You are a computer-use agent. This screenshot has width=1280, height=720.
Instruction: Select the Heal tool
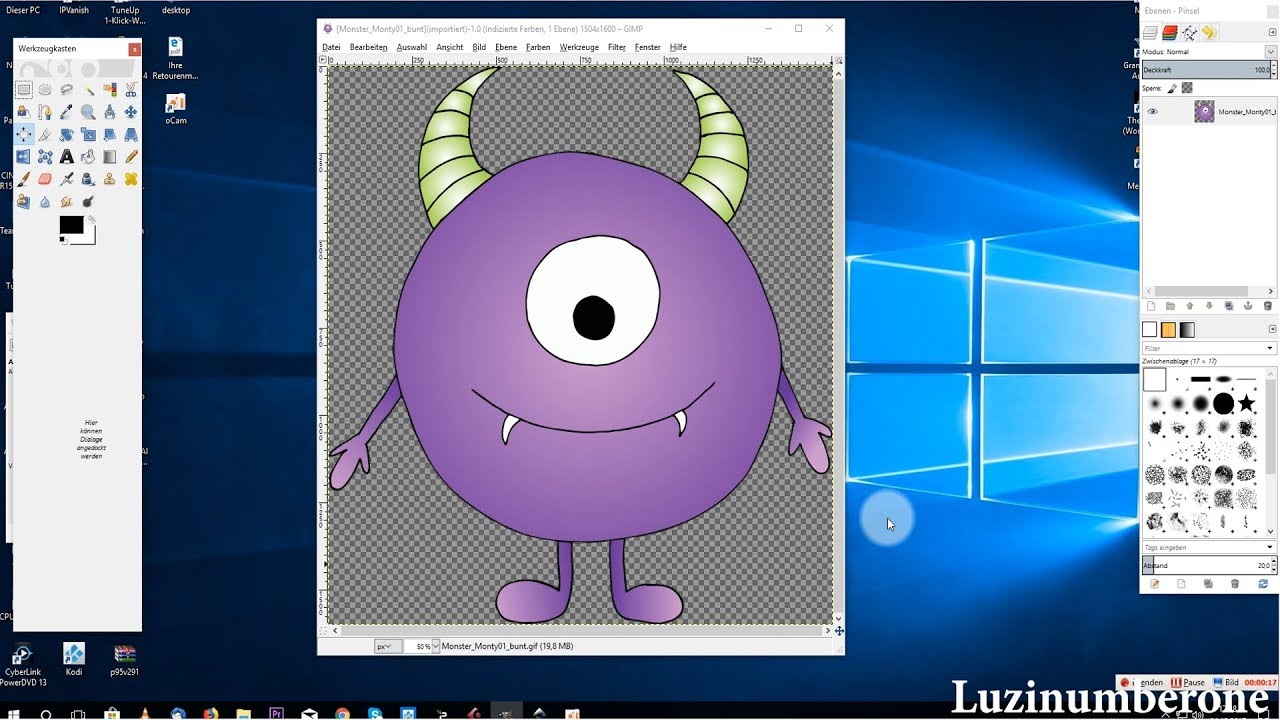point(131,179)
